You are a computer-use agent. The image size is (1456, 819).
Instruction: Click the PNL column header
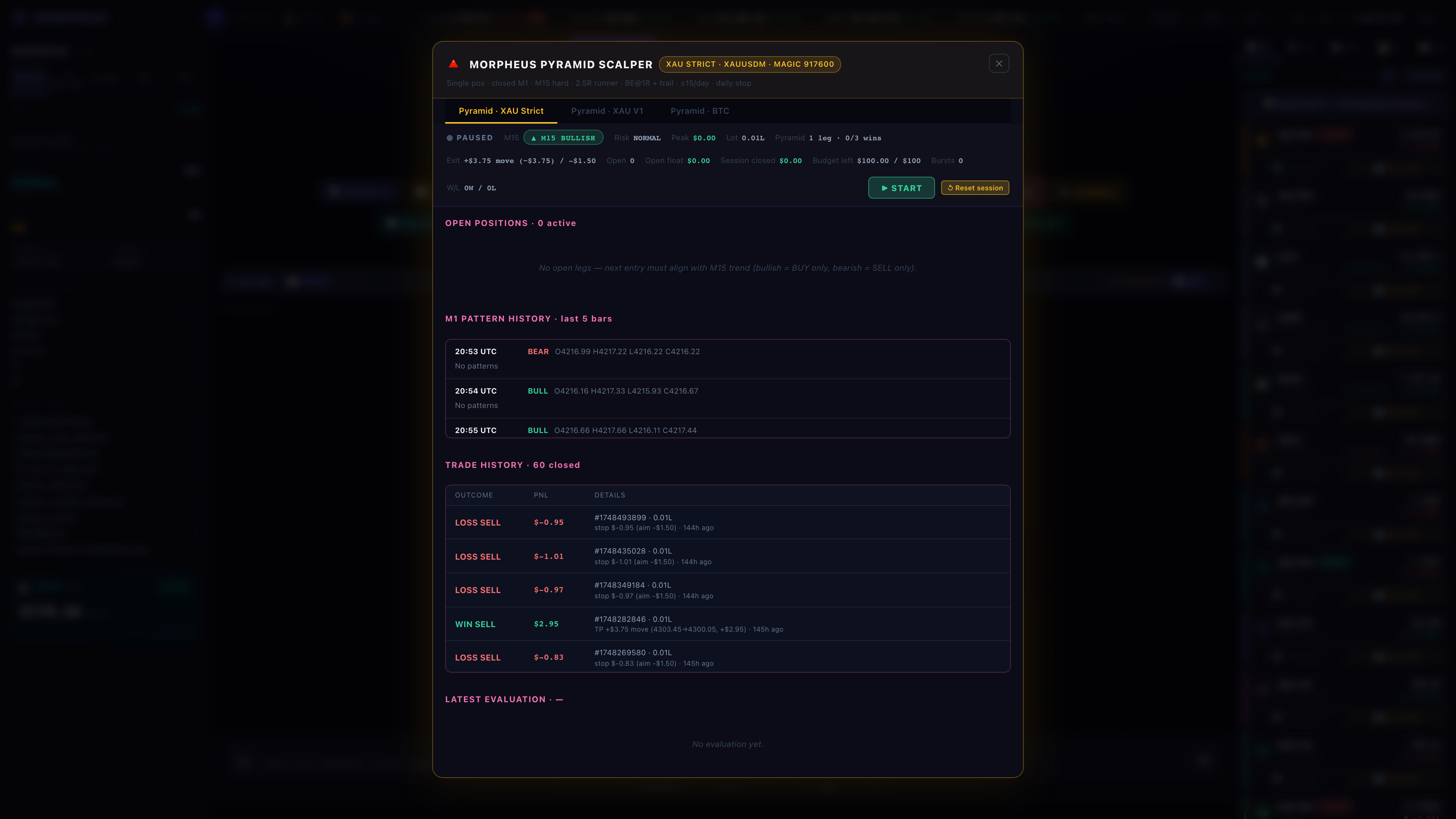[x=540, y=495]
